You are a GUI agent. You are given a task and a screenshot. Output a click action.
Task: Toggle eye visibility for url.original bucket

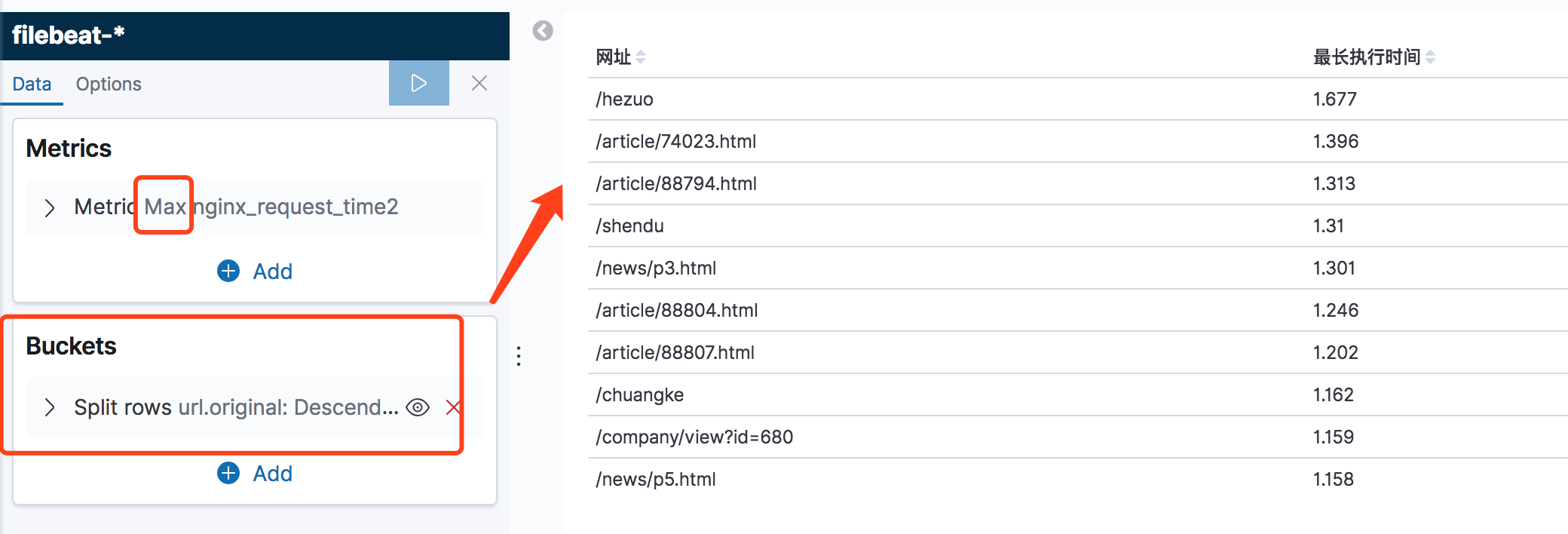[x=418, y=408]
